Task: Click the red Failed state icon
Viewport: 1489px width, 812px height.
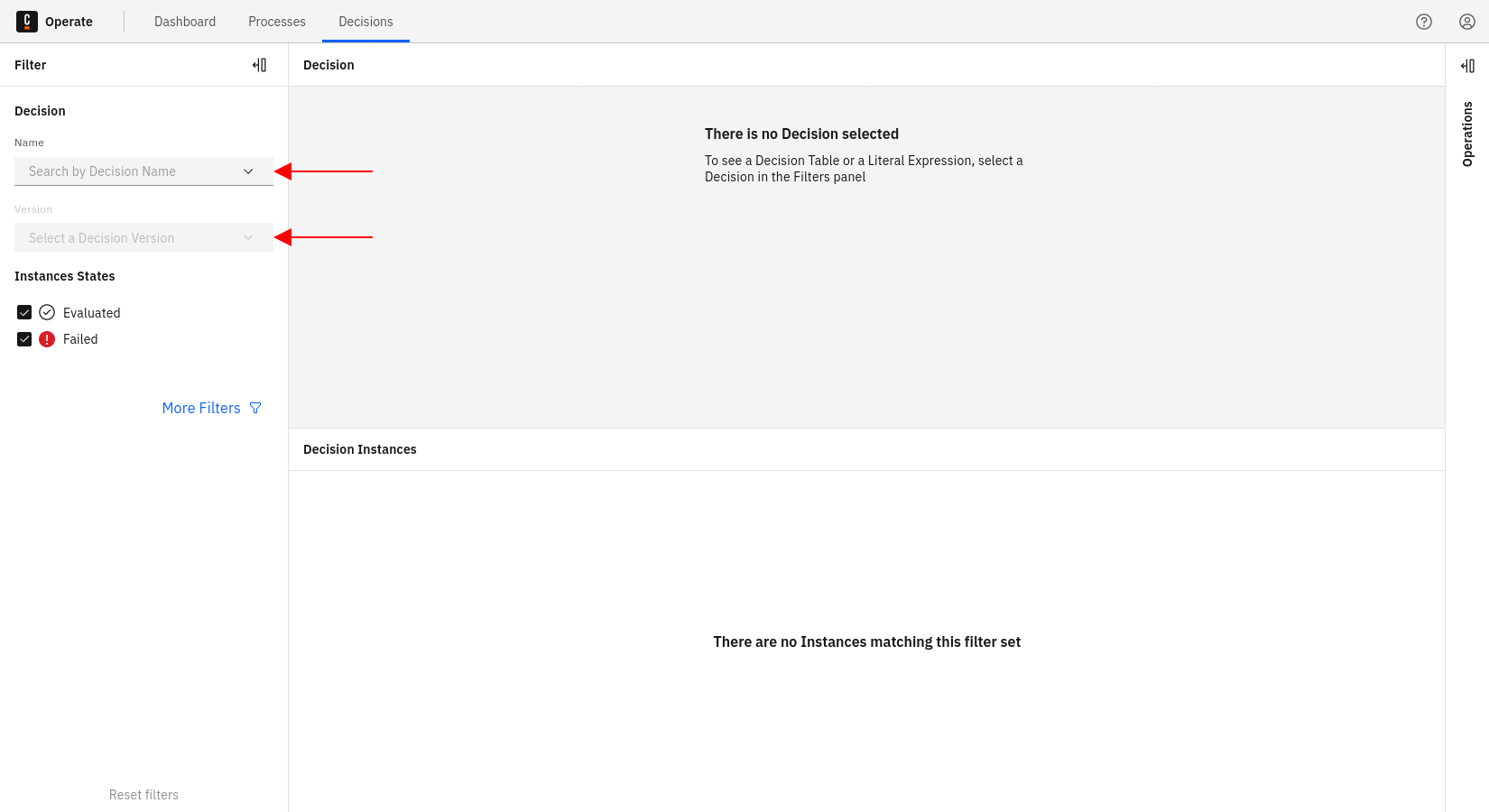Action: 47,339
